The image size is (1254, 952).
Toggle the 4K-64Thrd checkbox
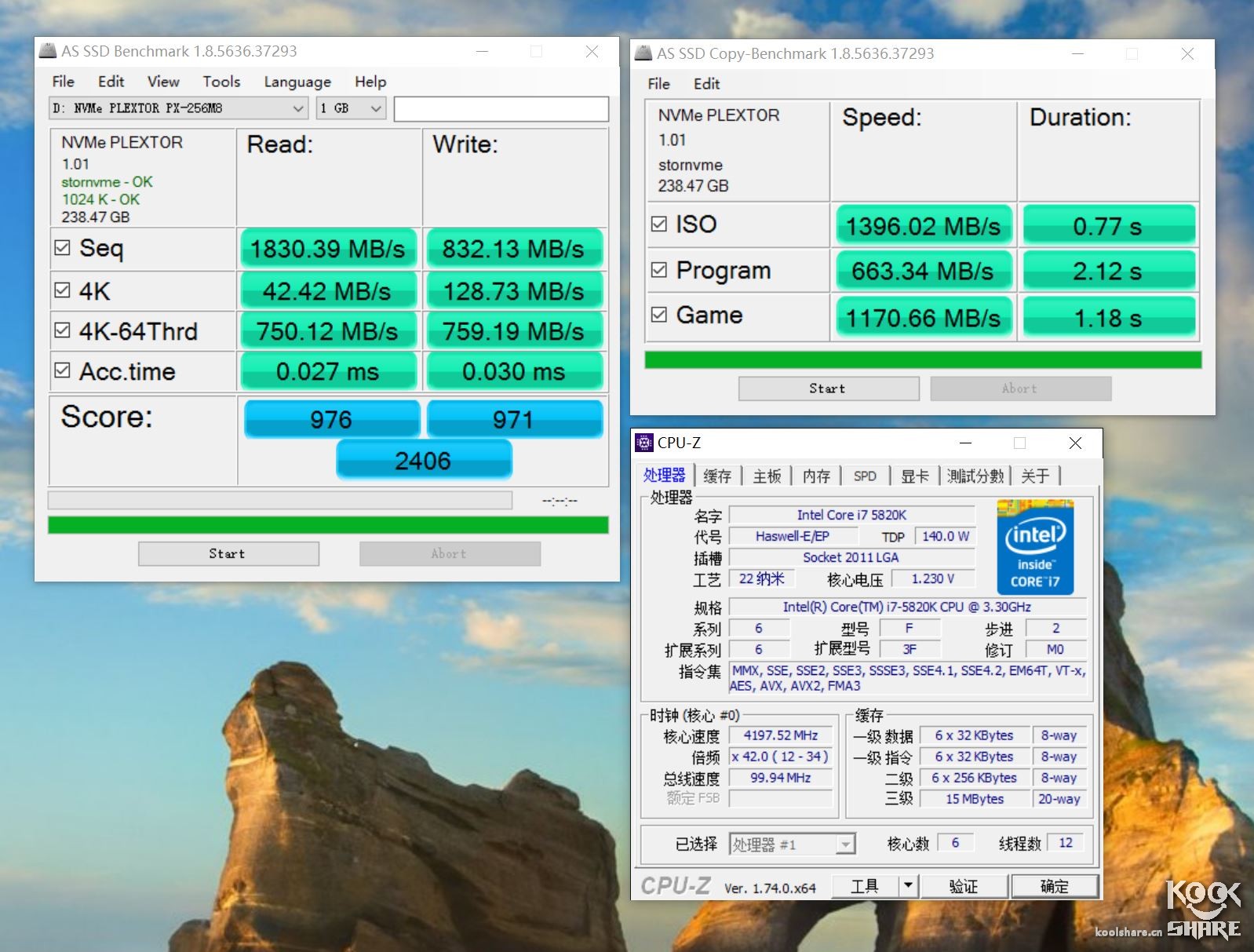coord(63,330)
